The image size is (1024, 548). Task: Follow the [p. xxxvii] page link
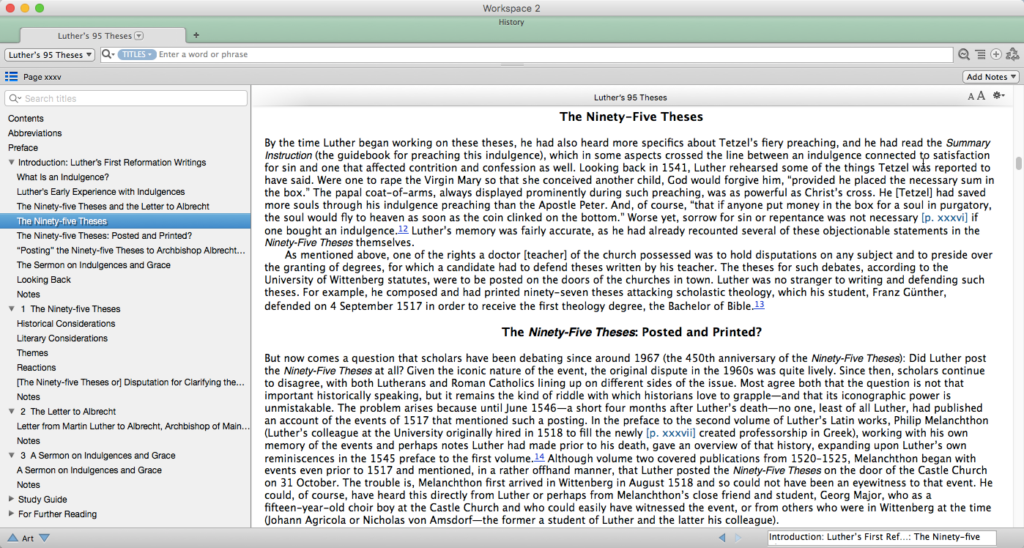pos(671,433)
